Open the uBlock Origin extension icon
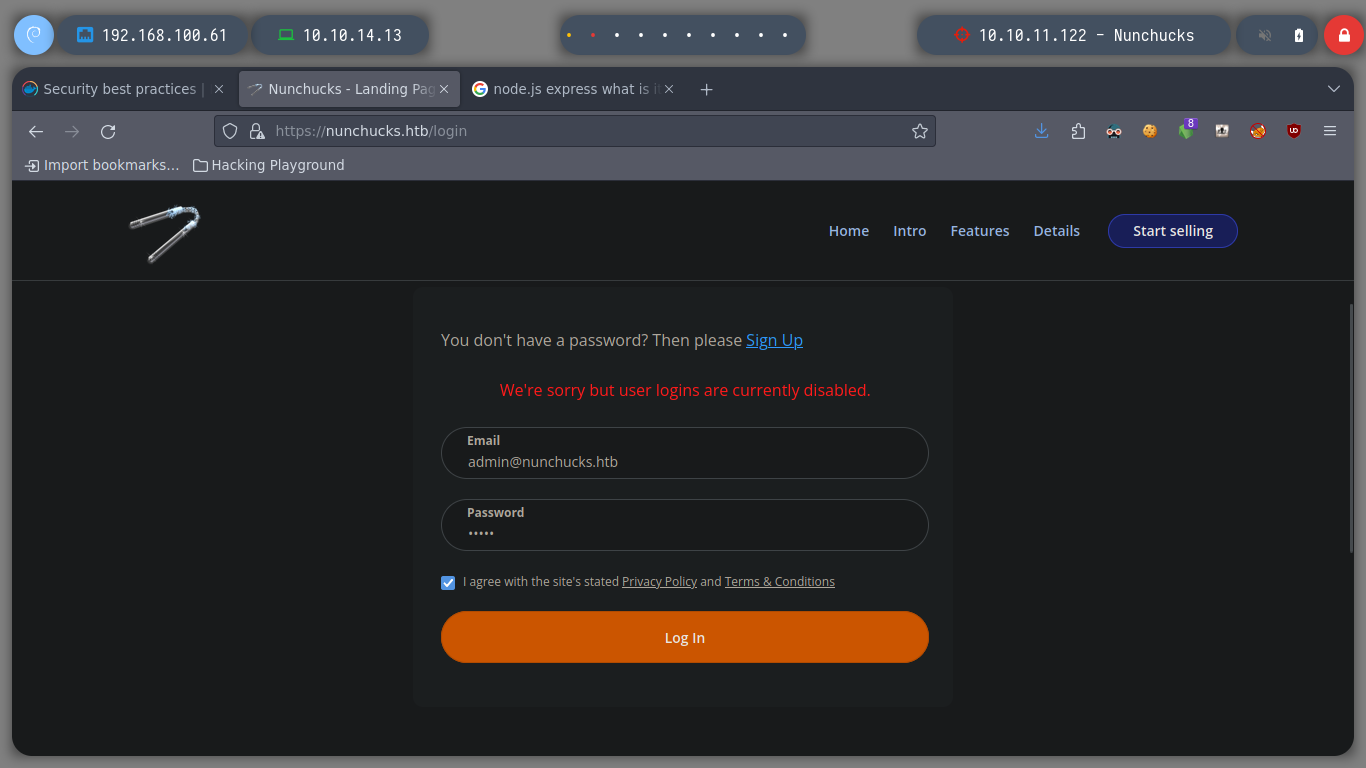The width and height of the screenshot is (1366, 768). [1294, 131]
